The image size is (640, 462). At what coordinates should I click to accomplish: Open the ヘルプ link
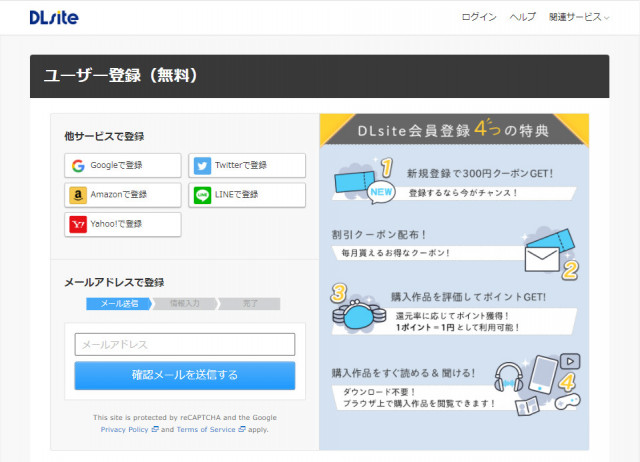tap(522, 17)
